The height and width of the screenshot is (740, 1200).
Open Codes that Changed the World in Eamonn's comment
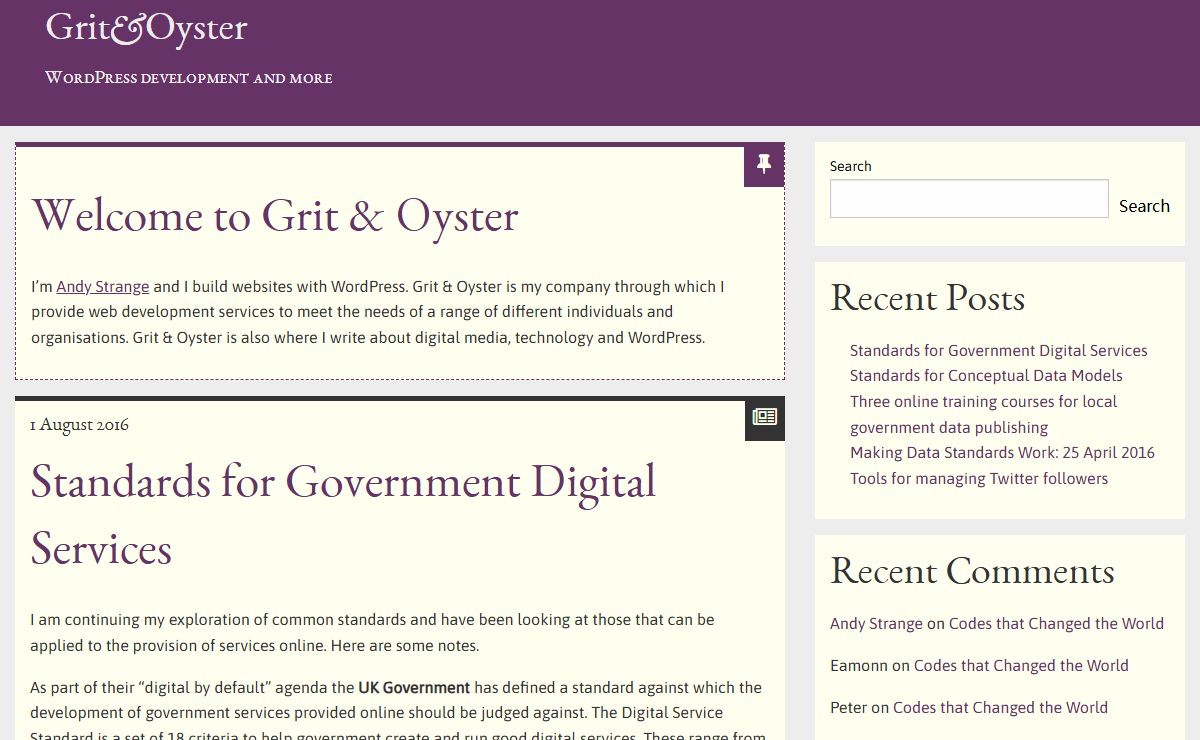tap(1021, 666)
